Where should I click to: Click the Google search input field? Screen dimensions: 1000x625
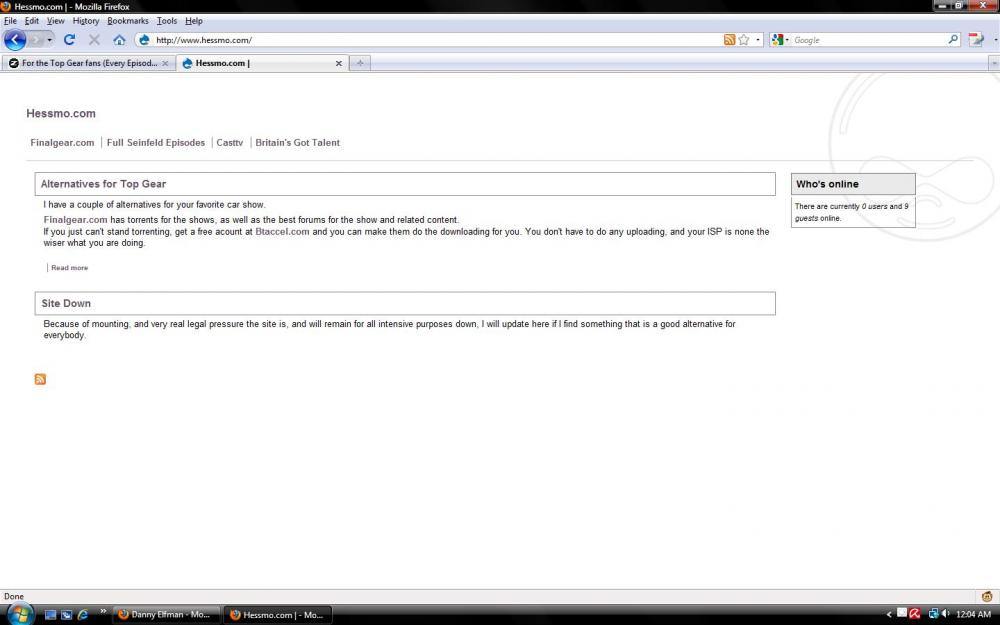[869, 40]
